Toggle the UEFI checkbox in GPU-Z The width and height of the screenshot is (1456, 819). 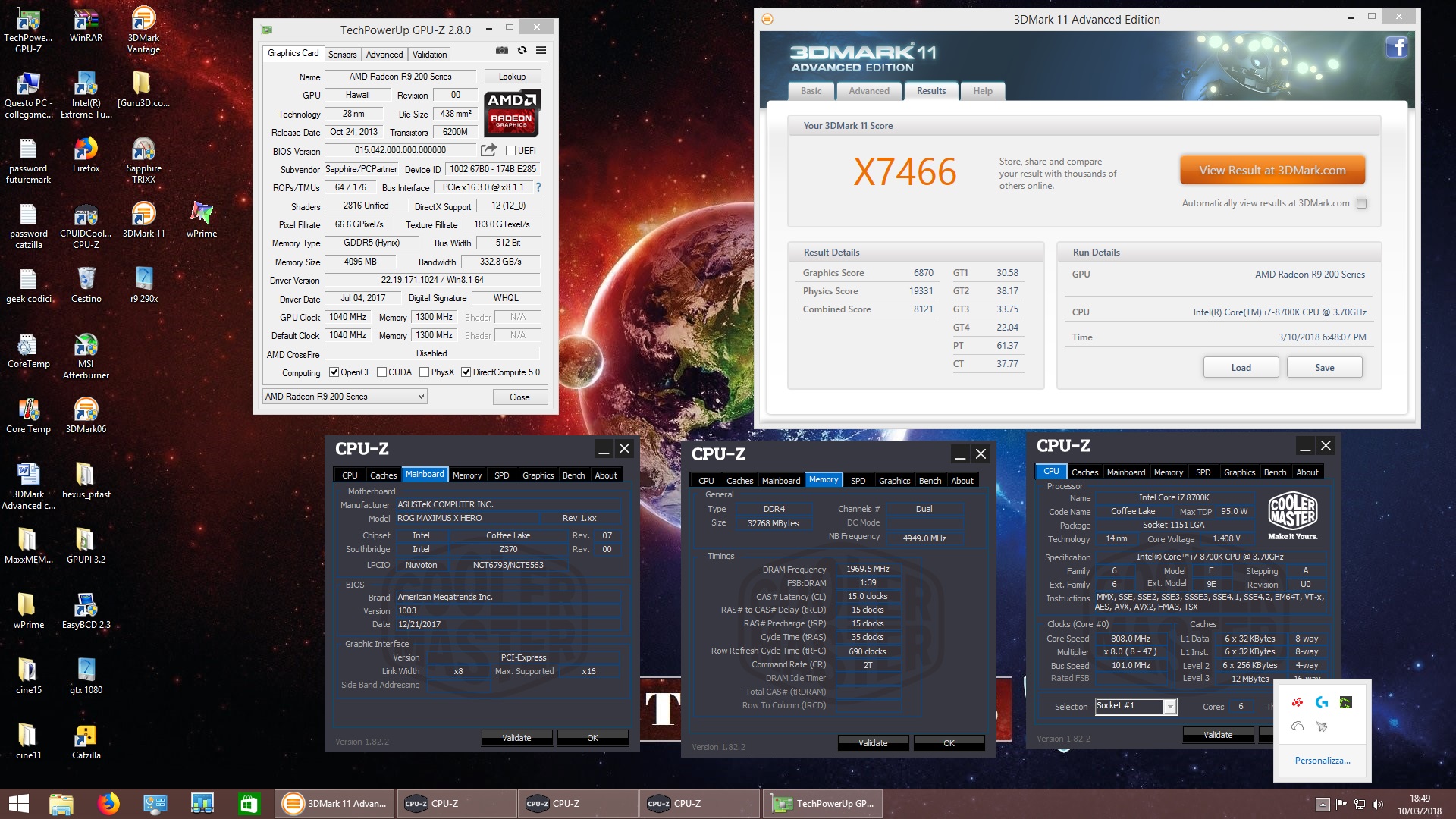point(510,150)
